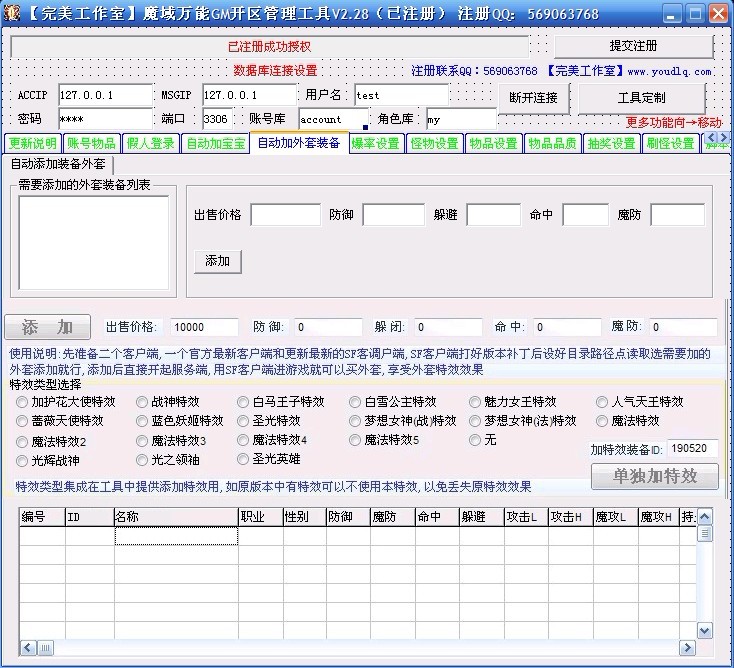Click the 用户名 text field
The width and height of the screenshot is (734, 668).
(x=400, y=95)
